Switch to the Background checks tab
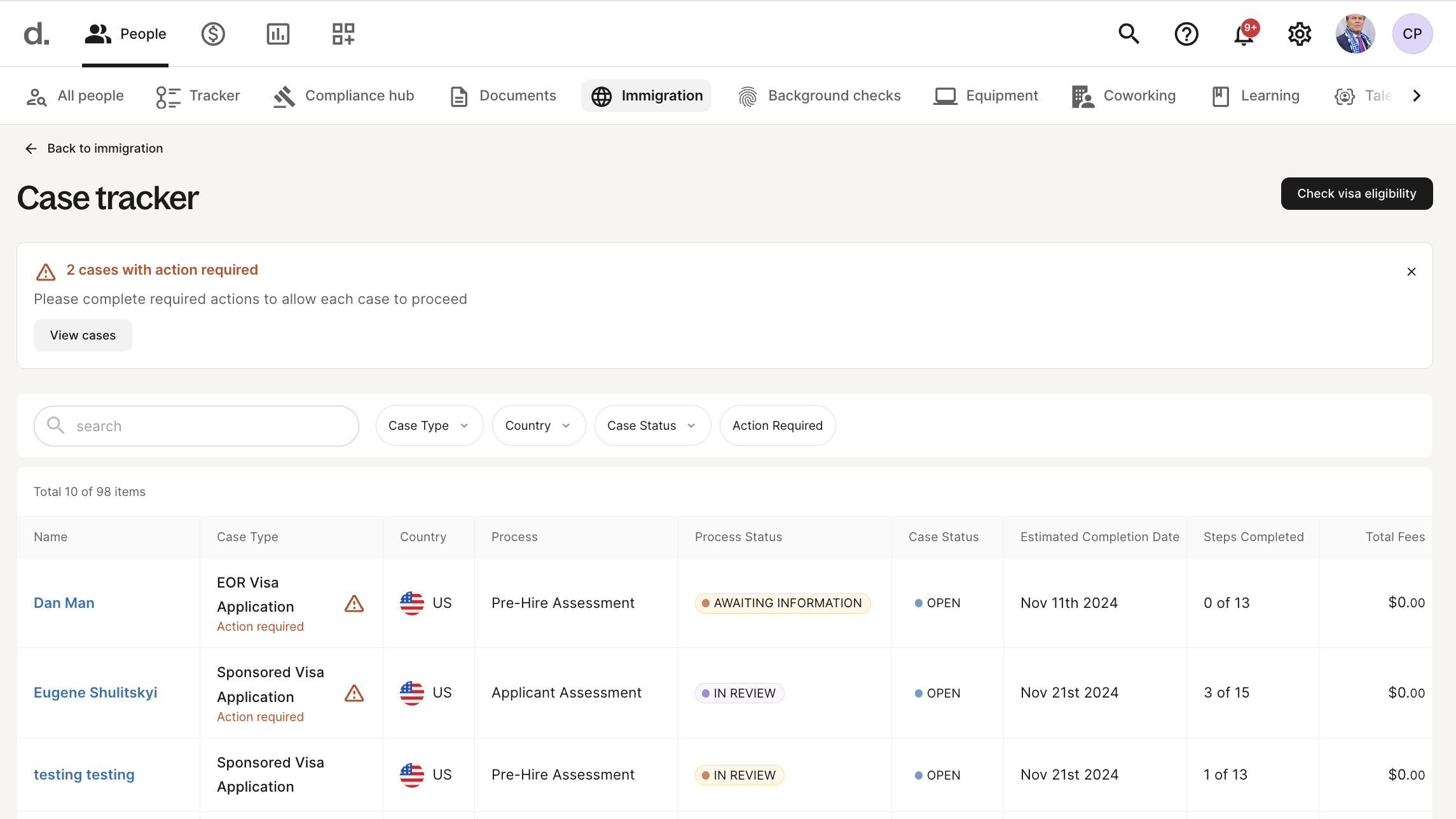Viewport: 1456px width, 819px height. [820, 95]
